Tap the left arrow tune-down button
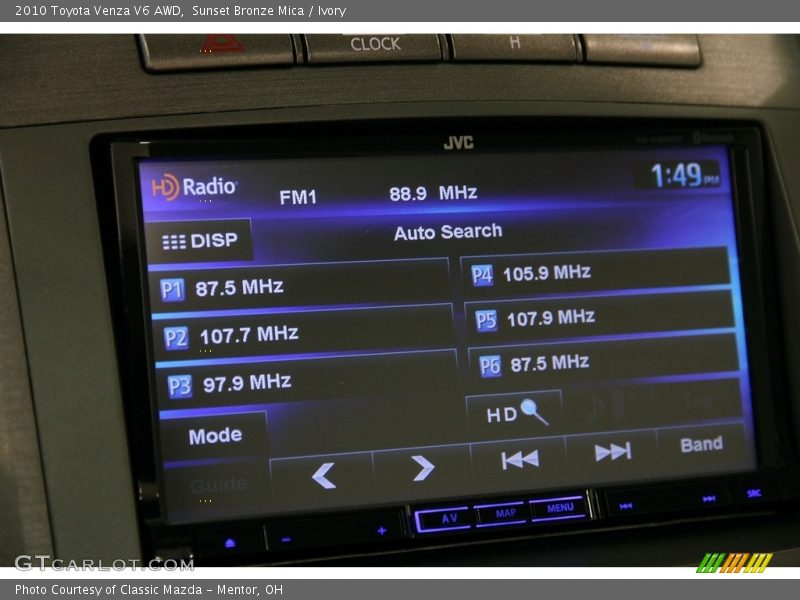The image size is (800, 600). [323, 476]
